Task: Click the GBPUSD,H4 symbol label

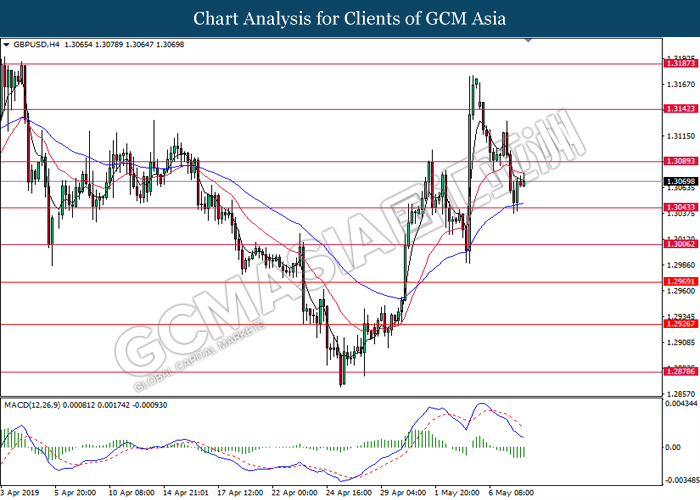Action: tap(36, 45)
